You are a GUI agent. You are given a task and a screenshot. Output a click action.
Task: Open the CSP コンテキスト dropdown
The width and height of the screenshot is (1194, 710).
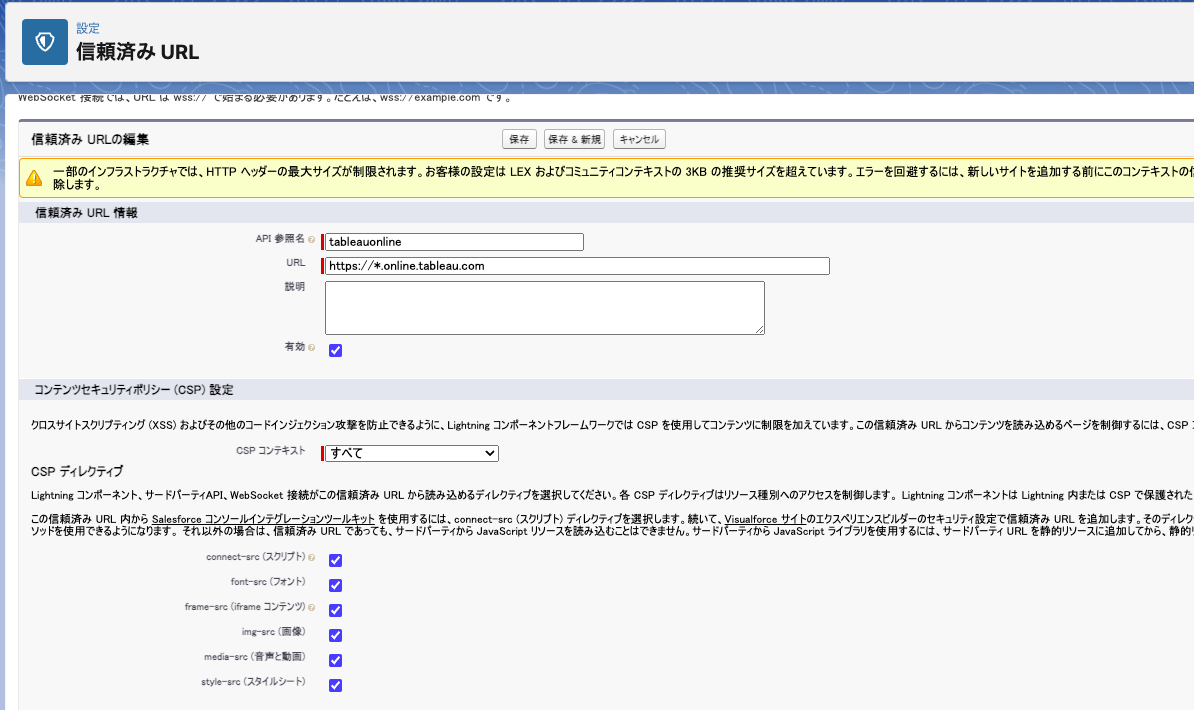point(412,453)
